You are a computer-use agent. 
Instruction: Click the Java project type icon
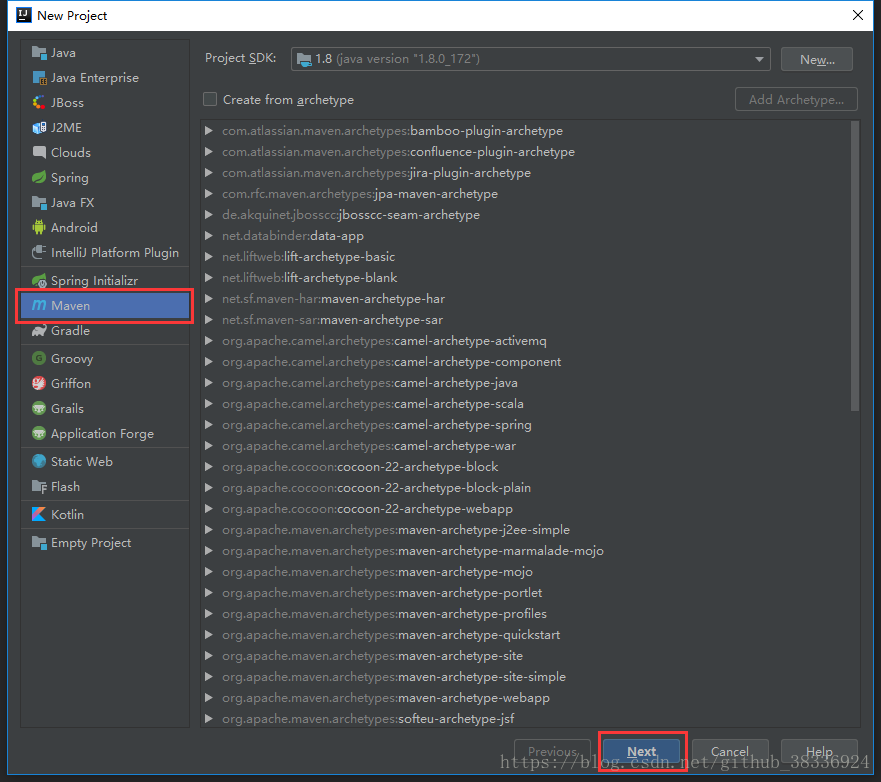[x=39, y=53]
